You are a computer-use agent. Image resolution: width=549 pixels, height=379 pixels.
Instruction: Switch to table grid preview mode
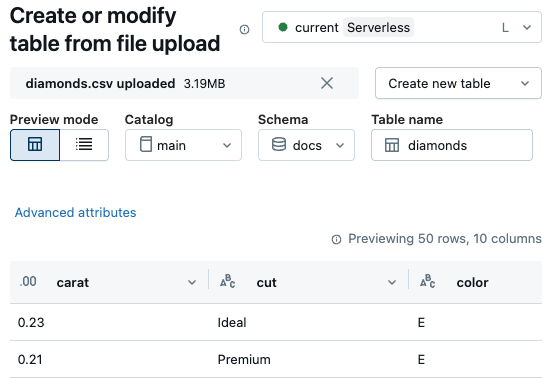coord(35,145)
